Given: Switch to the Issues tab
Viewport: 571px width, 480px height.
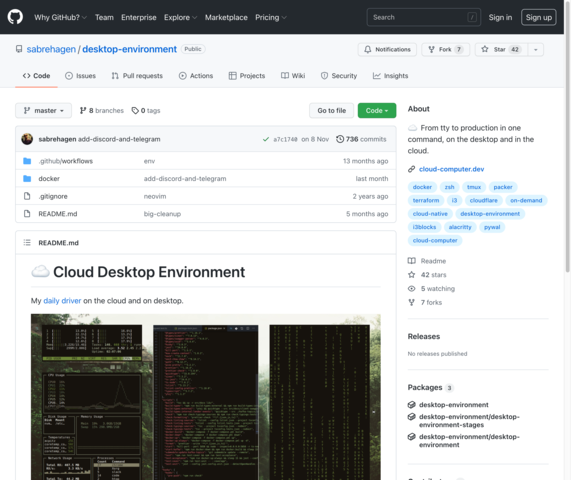Looking at the screenshot, I should point(80,76).
